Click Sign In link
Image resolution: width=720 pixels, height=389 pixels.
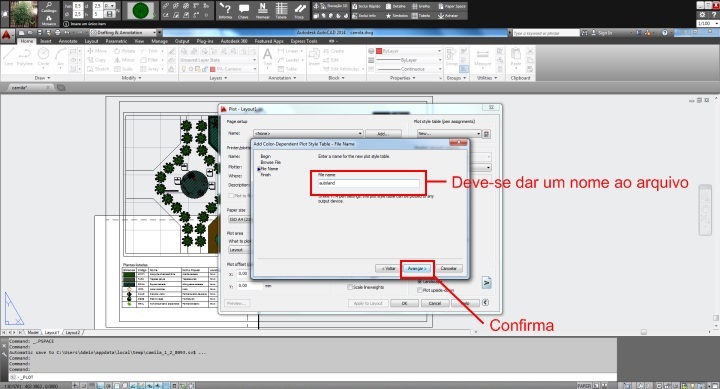(x=605, y=33)
